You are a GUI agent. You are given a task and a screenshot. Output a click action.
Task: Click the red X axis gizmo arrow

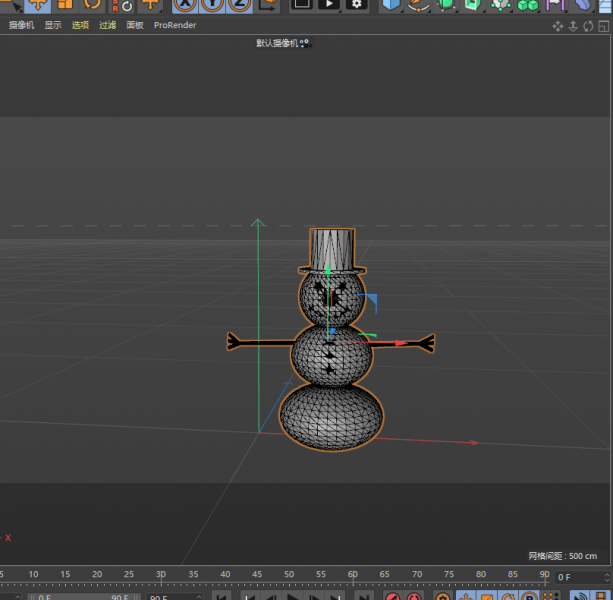[401, 343]
